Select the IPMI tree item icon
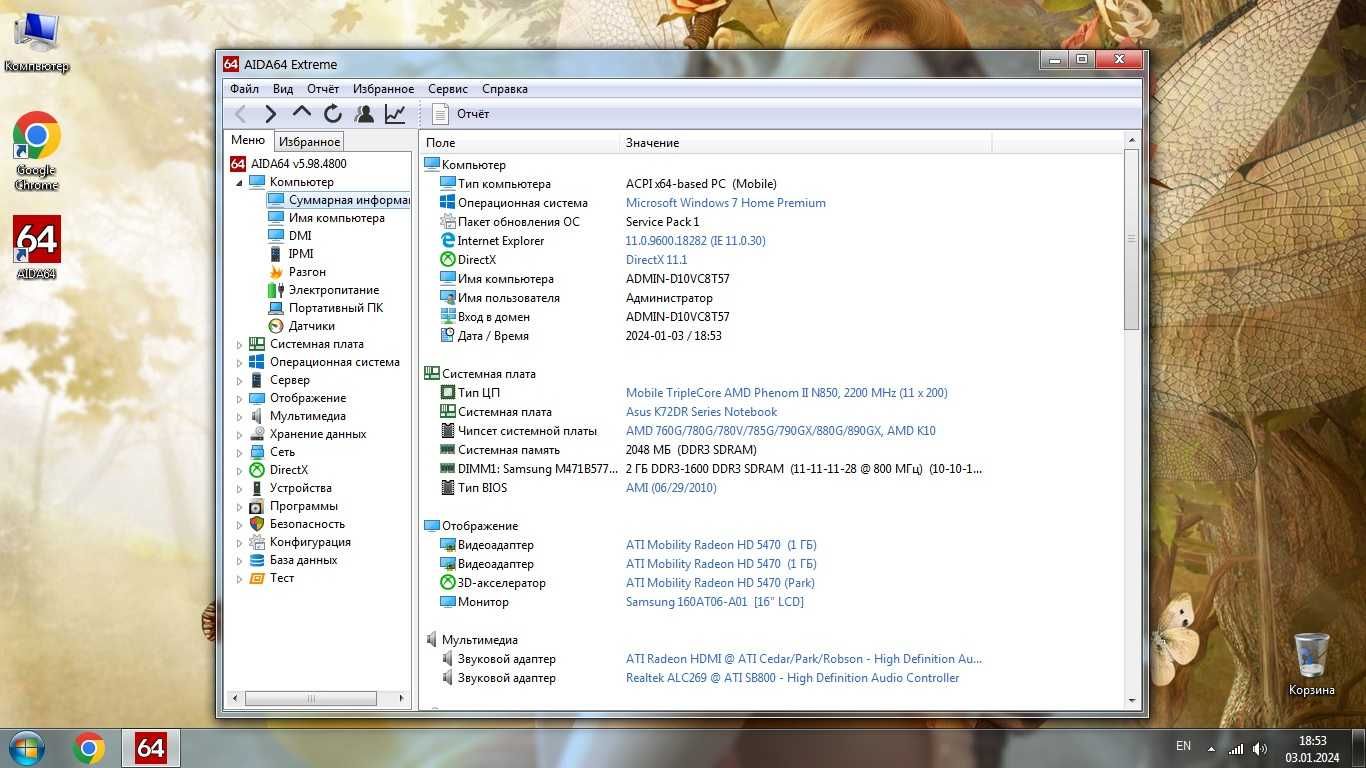The image size is (1366, 768). point(276,254)
